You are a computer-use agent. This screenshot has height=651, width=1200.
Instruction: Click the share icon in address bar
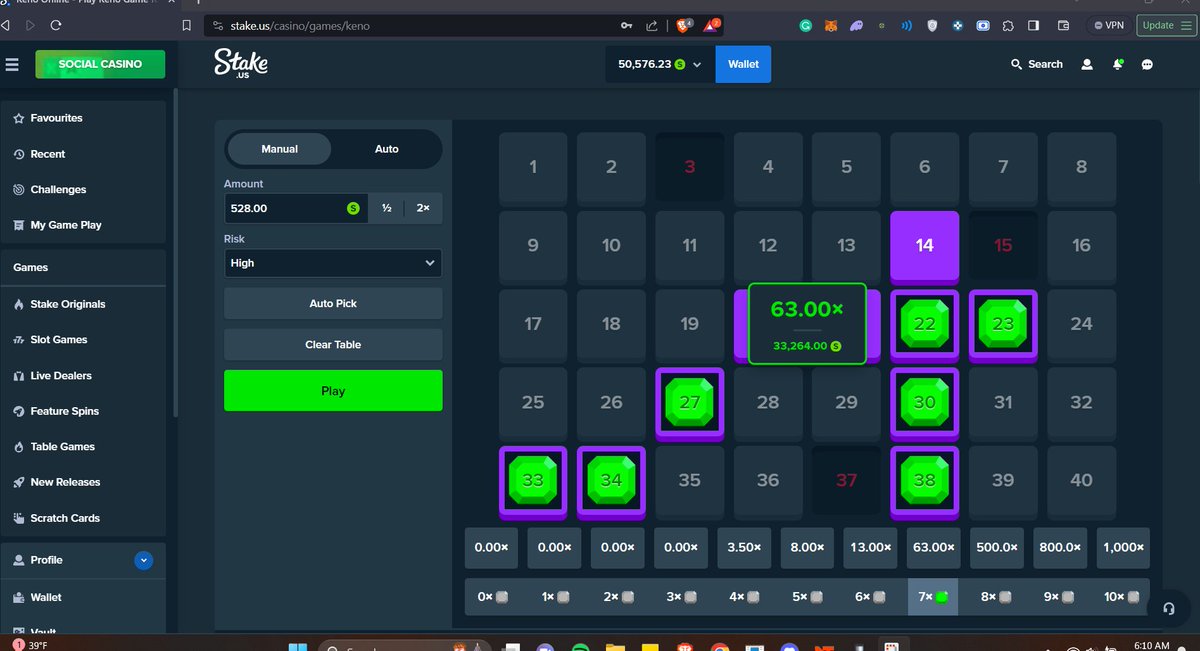coord(652,25)
